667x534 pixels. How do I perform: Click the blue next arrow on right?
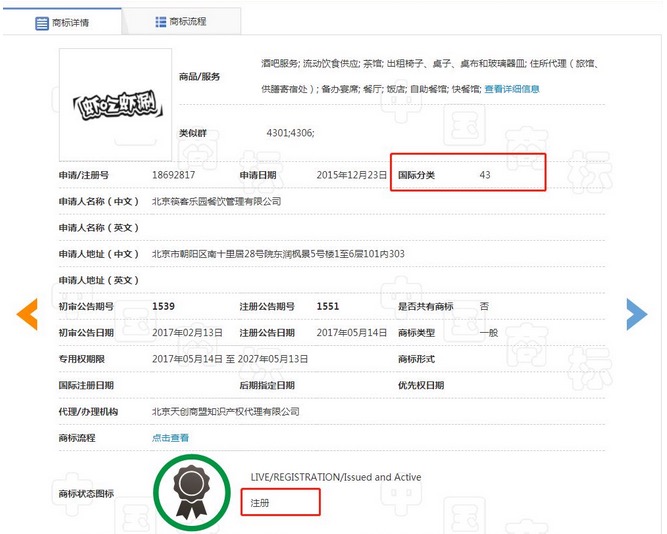tap(636, 314)
